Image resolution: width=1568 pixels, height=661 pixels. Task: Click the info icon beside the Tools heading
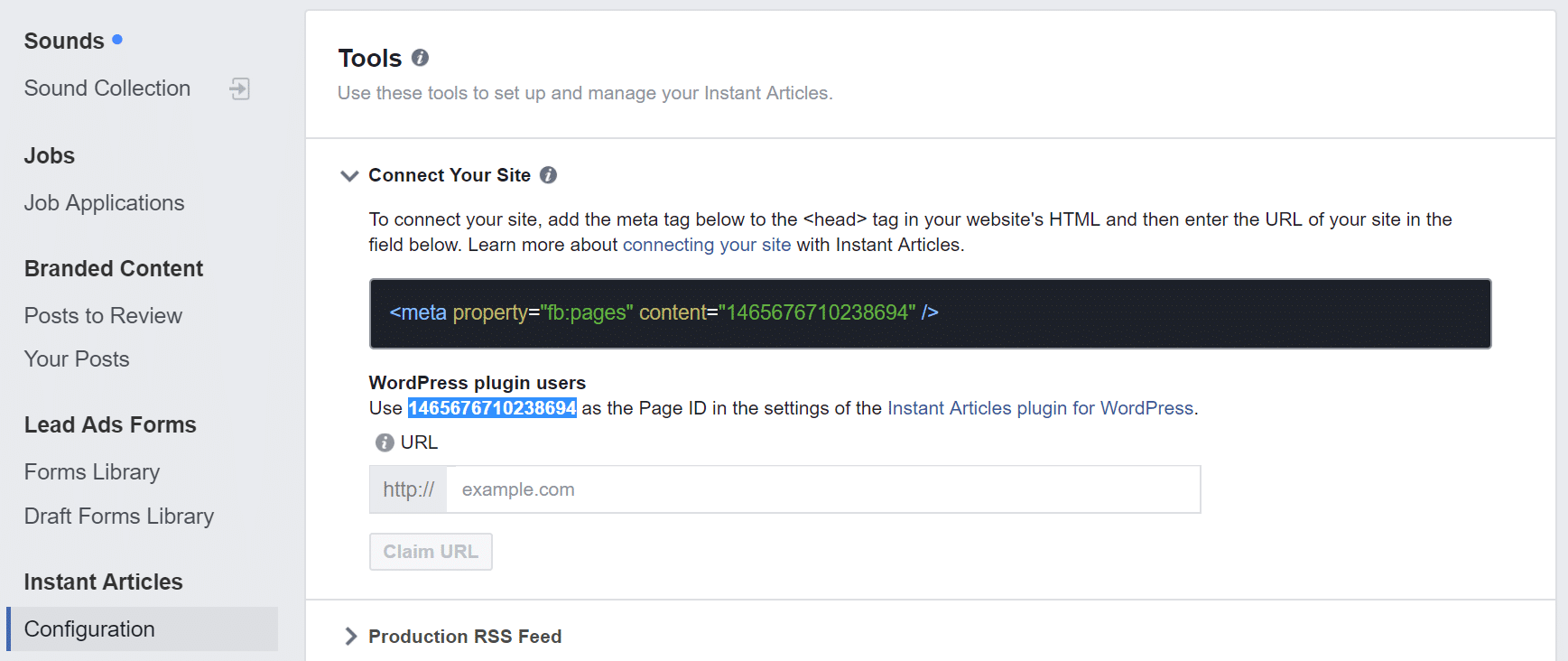click(x=419, y=58)
